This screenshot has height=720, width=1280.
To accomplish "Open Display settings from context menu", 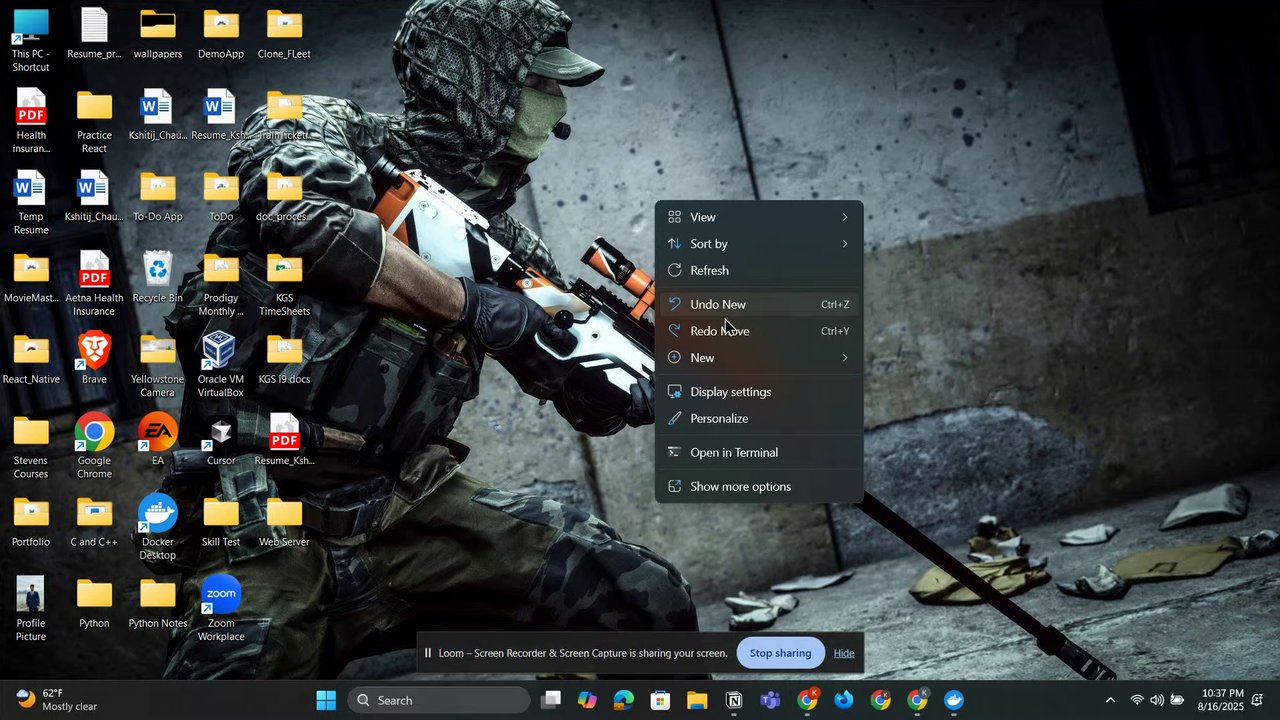I will tap(759, 392).
